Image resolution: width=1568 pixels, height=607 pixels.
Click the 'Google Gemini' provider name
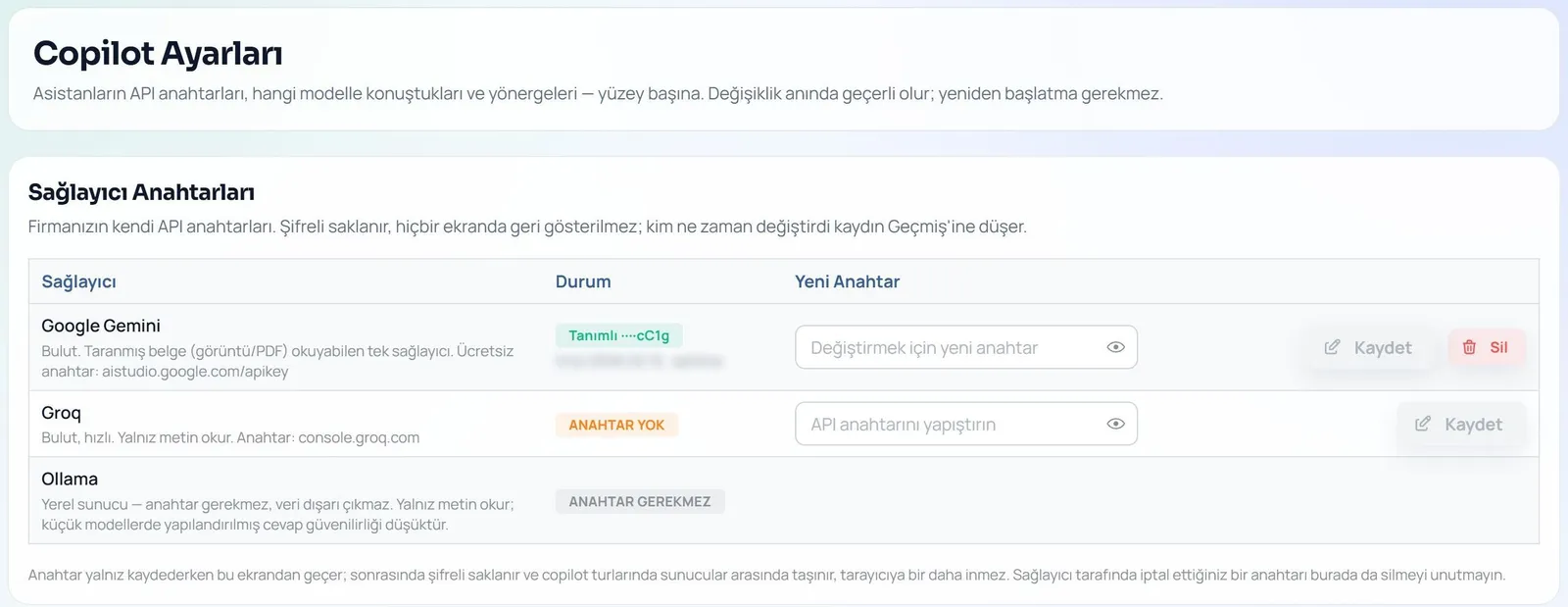[101, 326]
